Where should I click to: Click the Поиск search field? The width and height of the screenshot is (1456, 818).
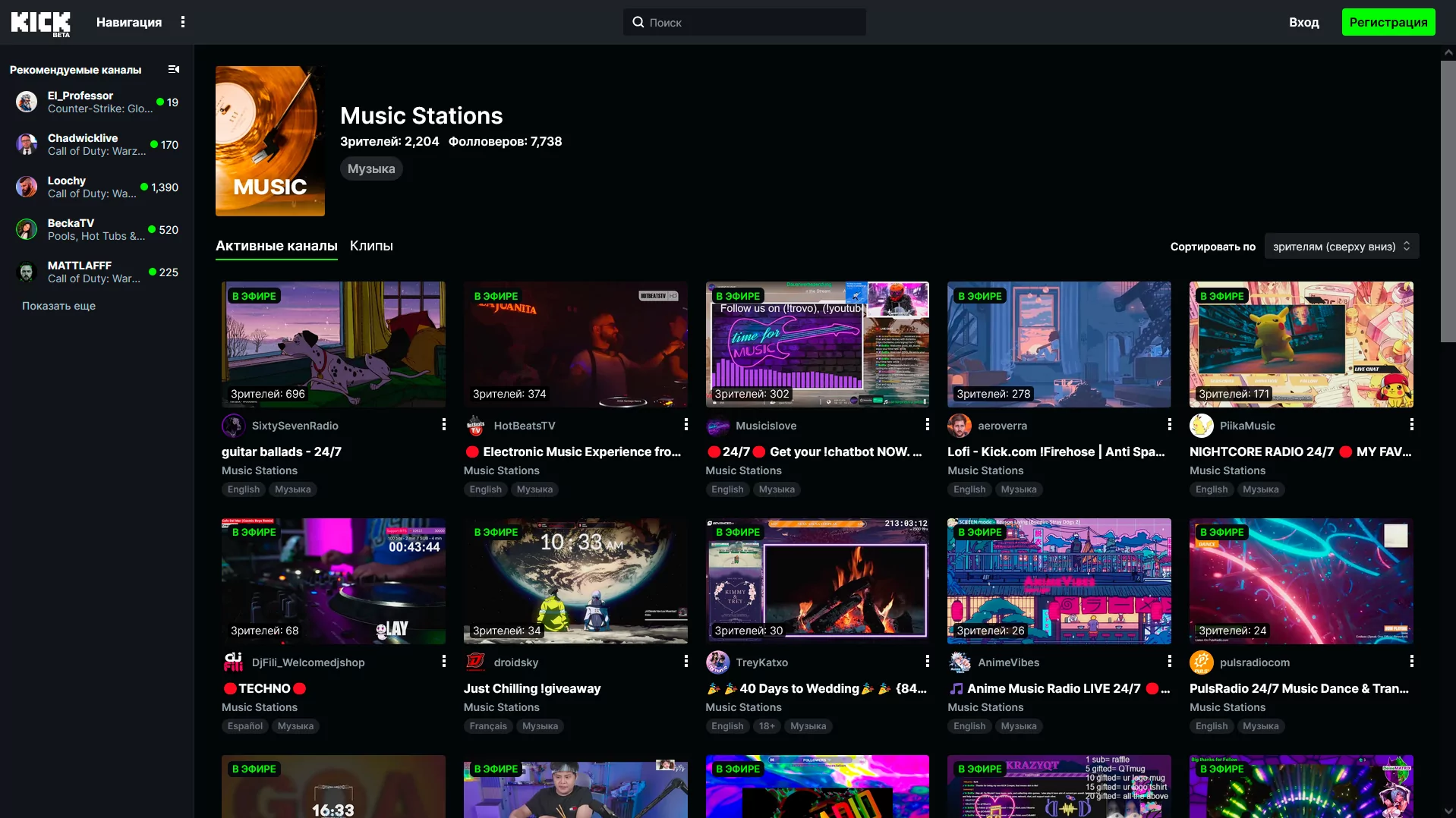click(745, 22)
